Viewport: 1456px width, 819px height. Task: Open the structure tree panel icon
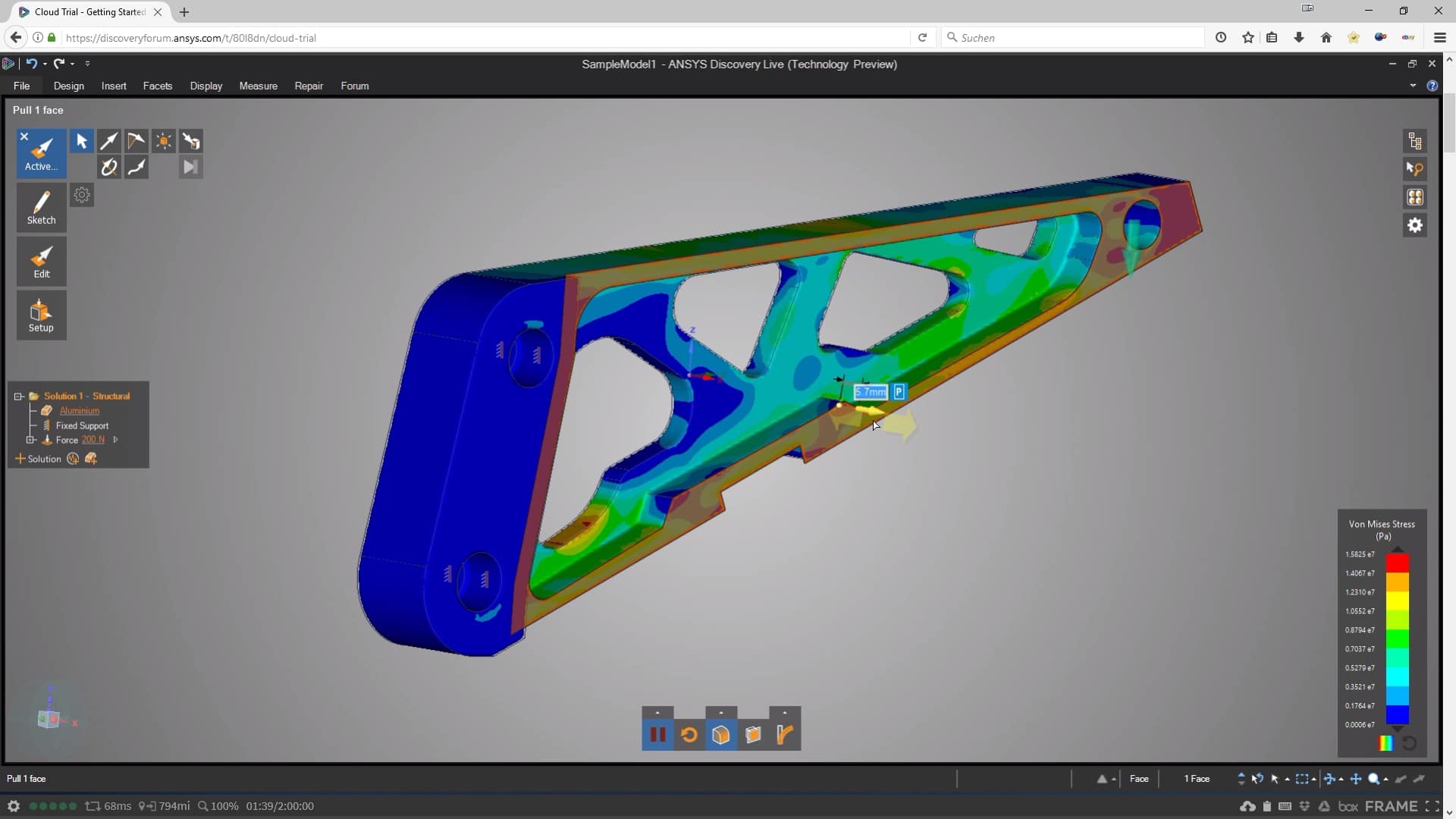(1415, 141)
